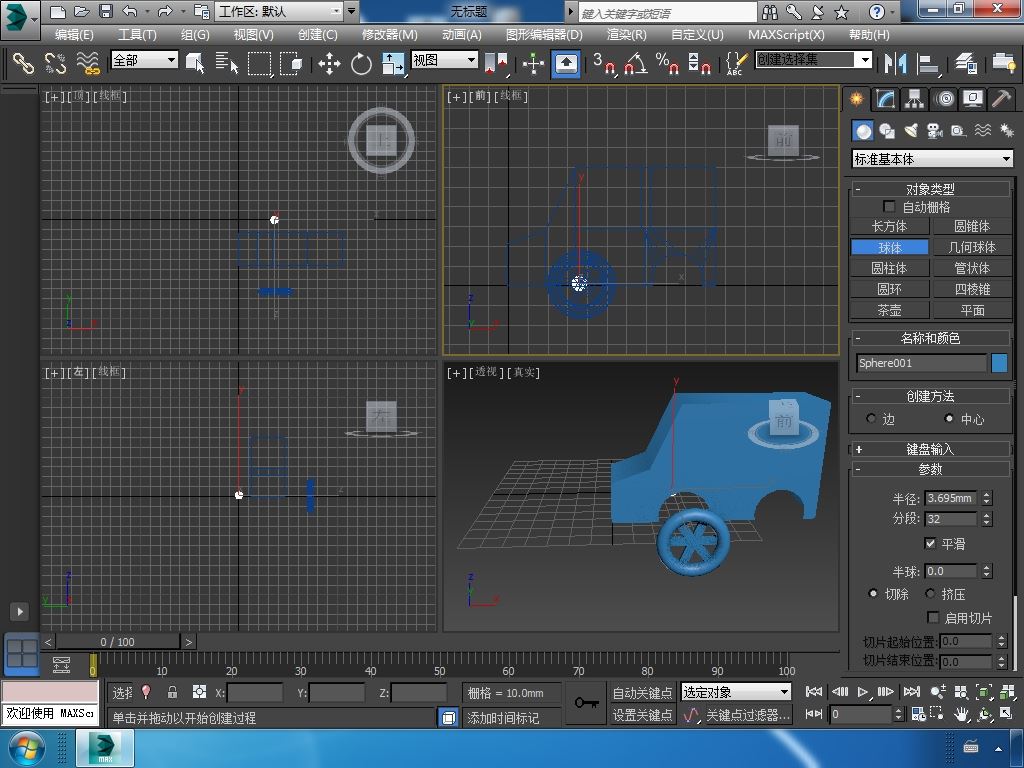Toggle Window/Crossing selection mode
The width and height of the screenshot is (1024, 768).
(291, 63)
